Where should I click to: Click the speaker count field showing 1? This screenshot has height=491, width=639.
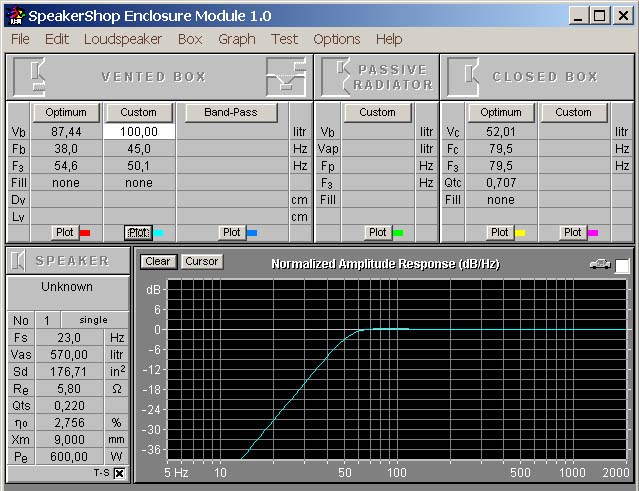click(x=47, y=321)
